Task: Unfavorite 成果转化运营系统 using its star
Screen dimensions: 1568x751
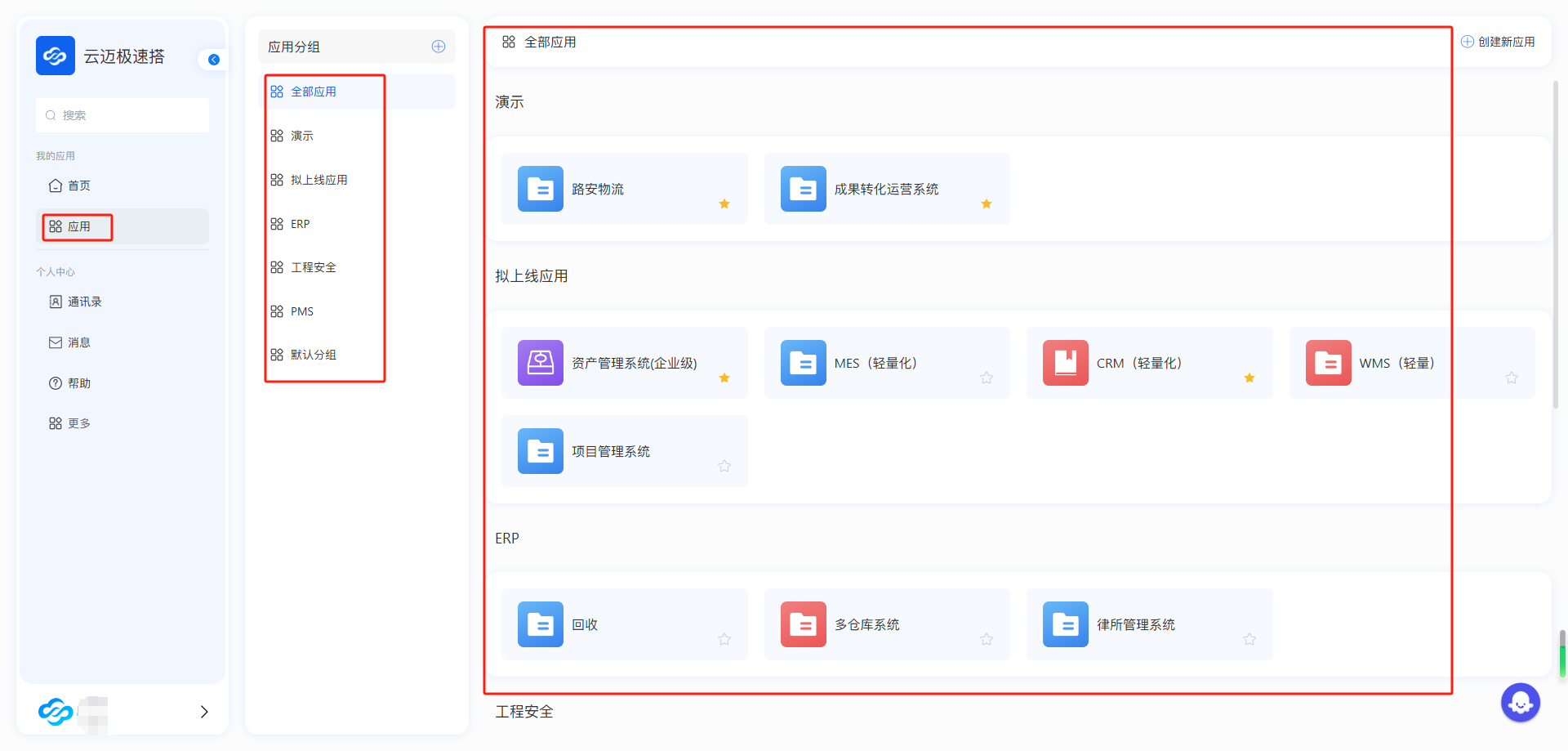Action: pyautogui.click(x=987, y=204)
